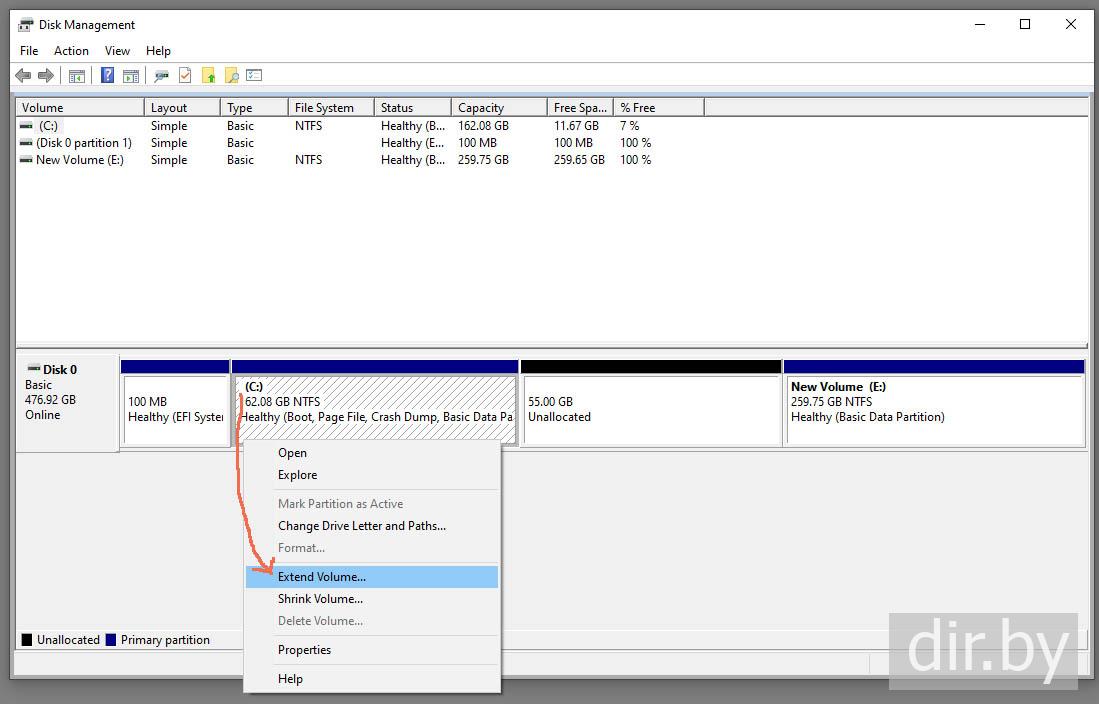This screenshot has height=704, width=1099.
Task: Select the 55.00 GB Unallocated partition block
Action: (x=651, y=409)
